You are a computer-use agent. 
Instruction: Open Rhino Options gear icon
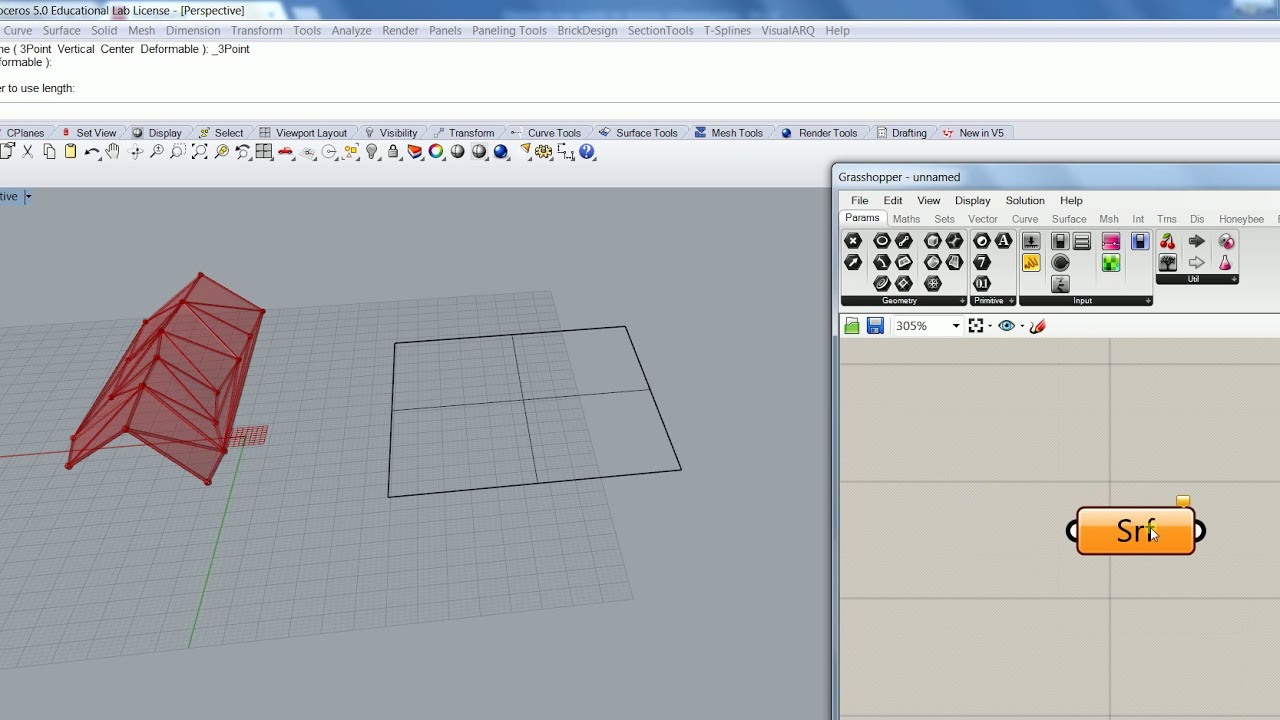click(544, 152)
